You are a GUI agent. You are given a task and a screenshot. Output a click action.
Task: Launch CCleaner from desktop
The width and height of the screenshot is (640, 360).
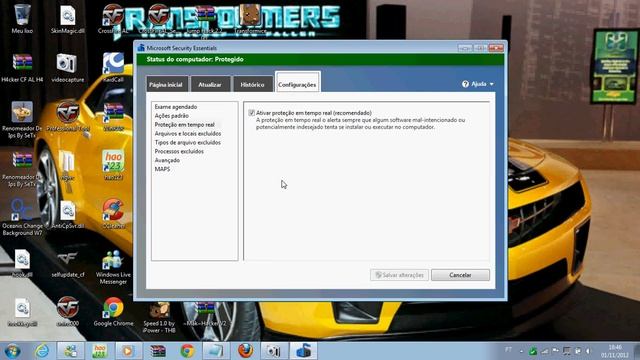click(x=113, y=213)
